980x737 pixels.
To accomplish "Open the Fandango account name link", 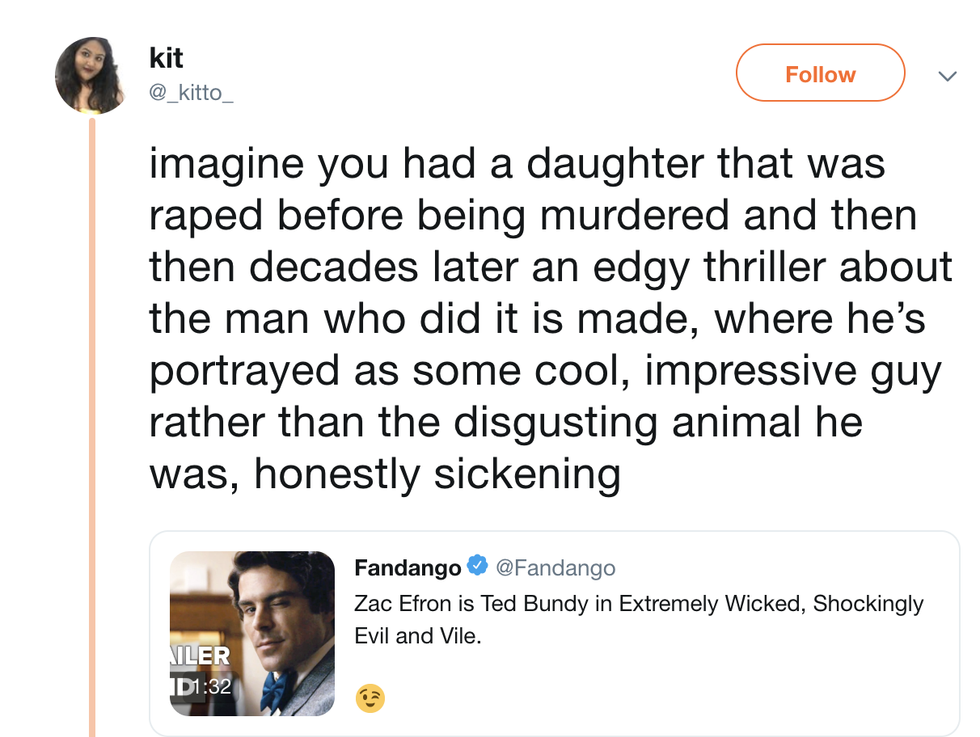I will click(408, 568).
